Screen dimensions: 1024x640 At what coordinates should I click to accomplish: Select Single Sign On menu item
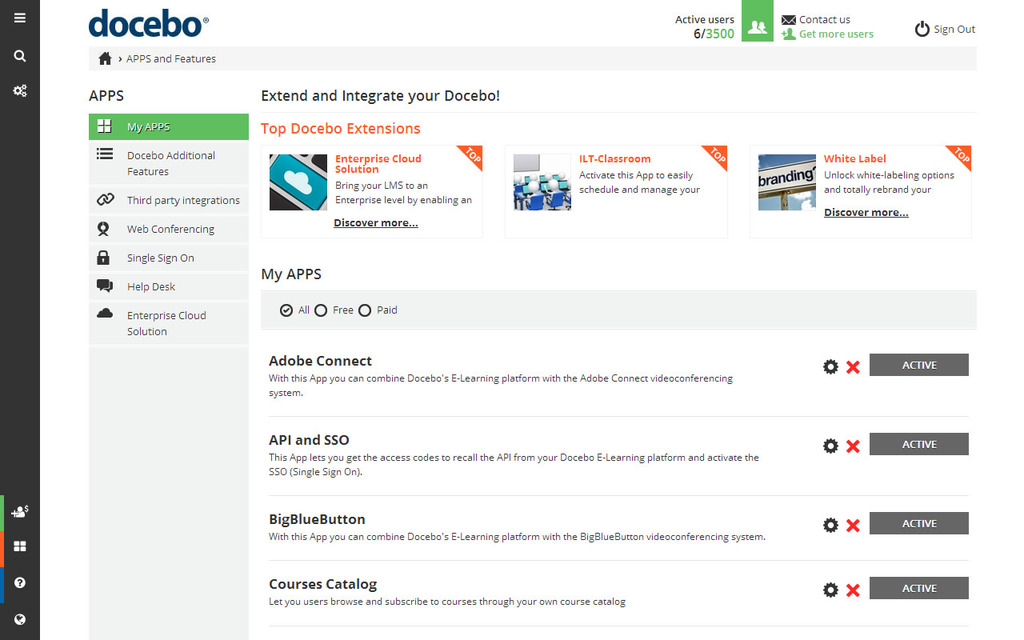click(160, 258)
